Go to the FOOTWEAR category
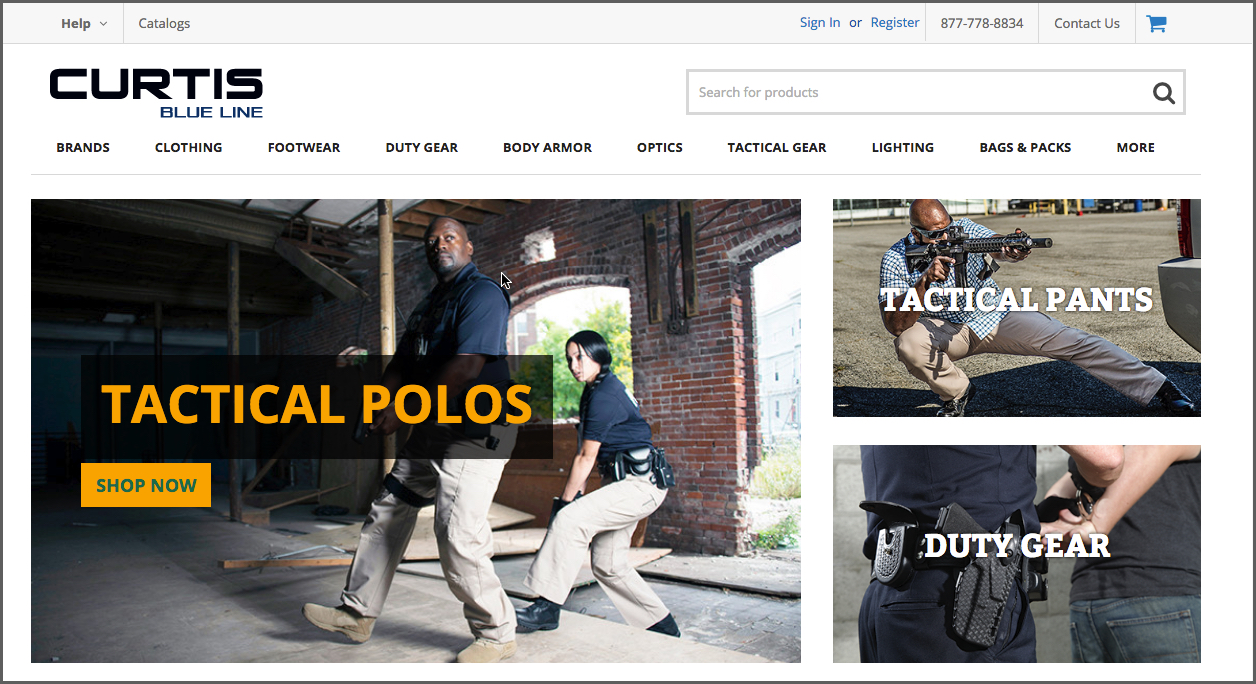 click(303, 147)
